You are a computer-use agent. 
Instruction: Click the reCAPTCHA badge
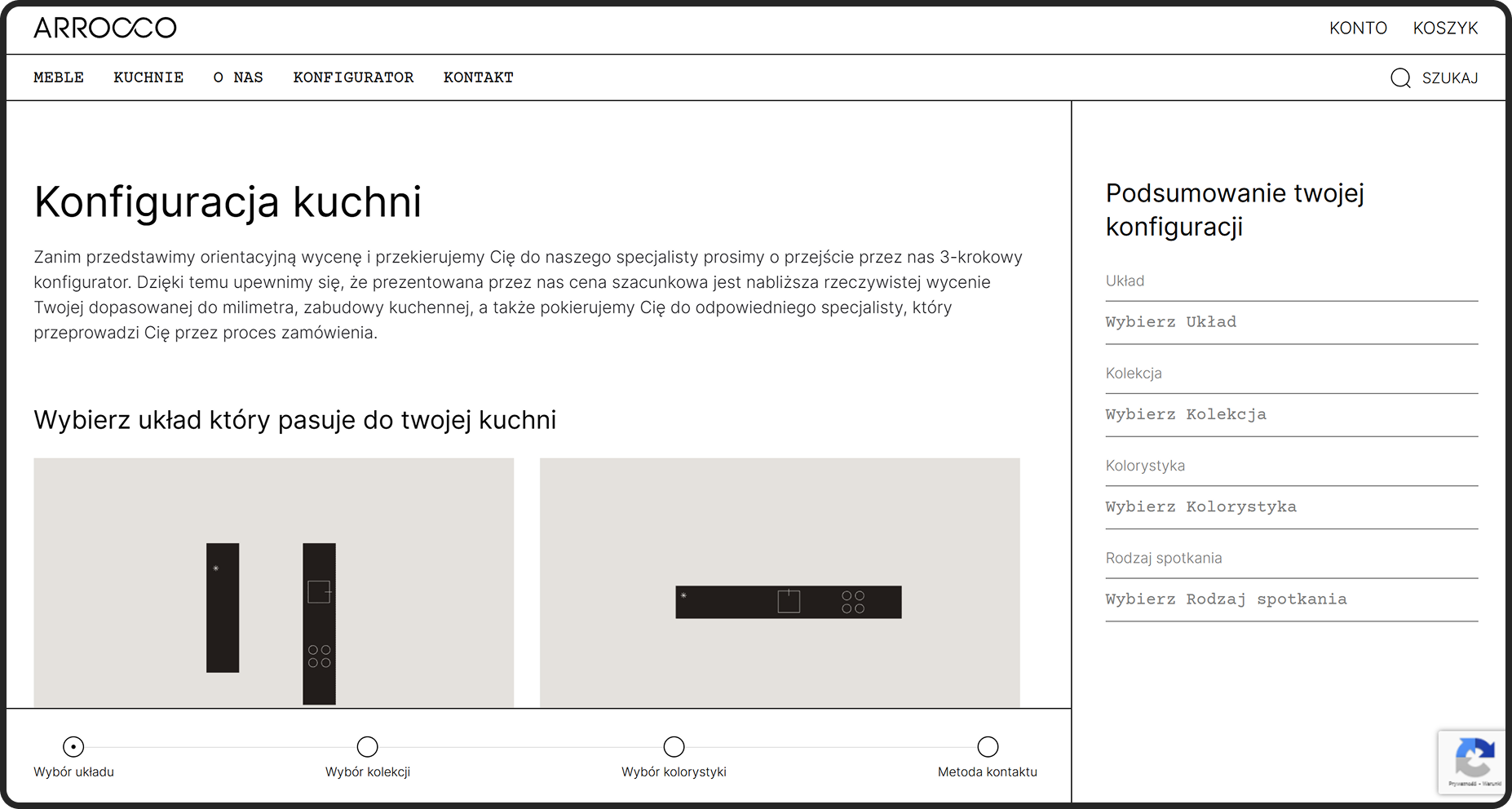[1473, 762]
